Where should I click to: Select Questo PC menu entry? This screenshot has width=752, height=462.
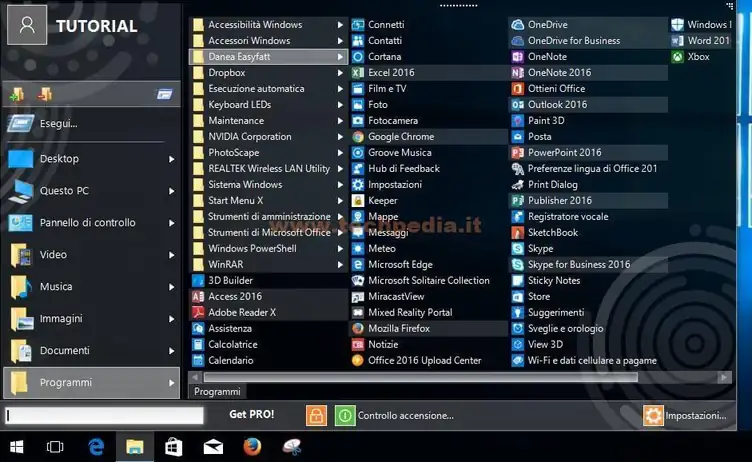tap(91, 191)
